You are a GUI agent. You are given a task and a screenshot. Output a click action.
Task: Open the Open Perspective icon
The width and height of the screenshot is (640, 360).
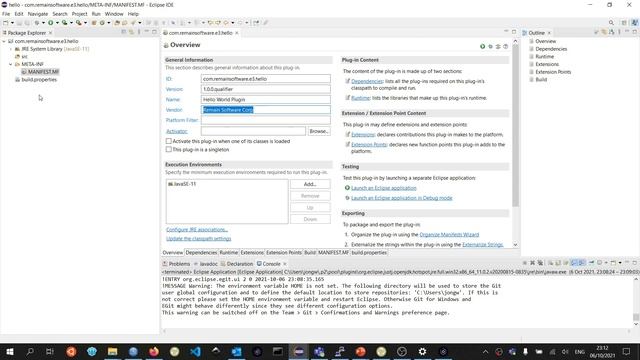624,23
